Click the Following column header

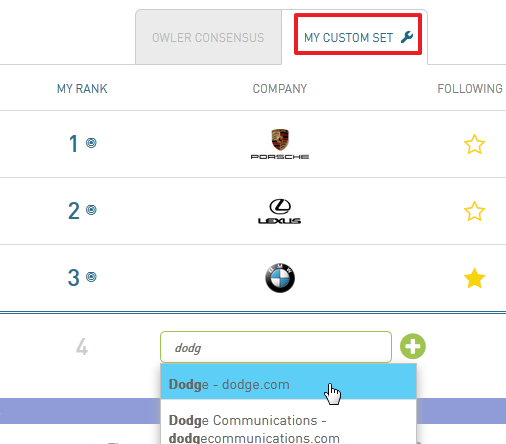click(x=470, y=89)
